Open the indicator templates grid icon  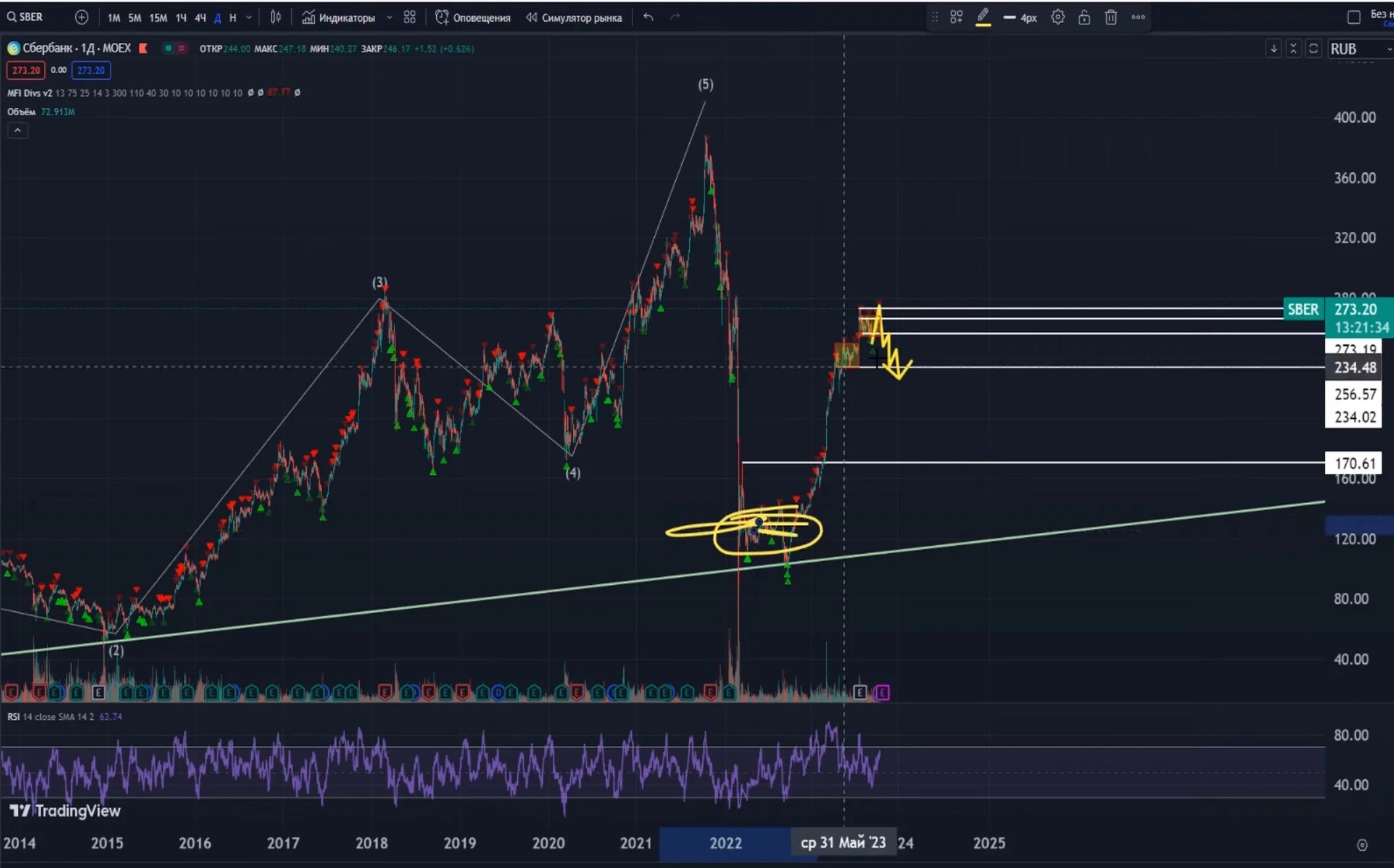pos(410,17)
